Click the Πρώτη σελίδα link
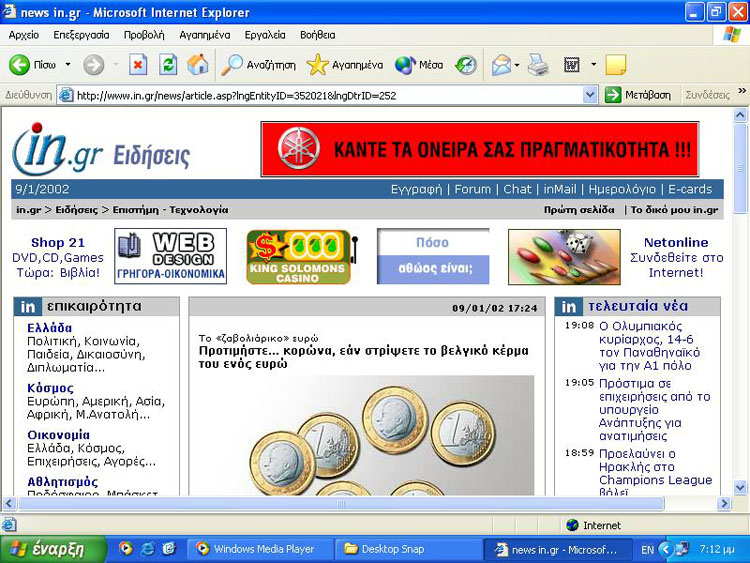The width and height of the screenshot is (750, 563). point(579,210)
